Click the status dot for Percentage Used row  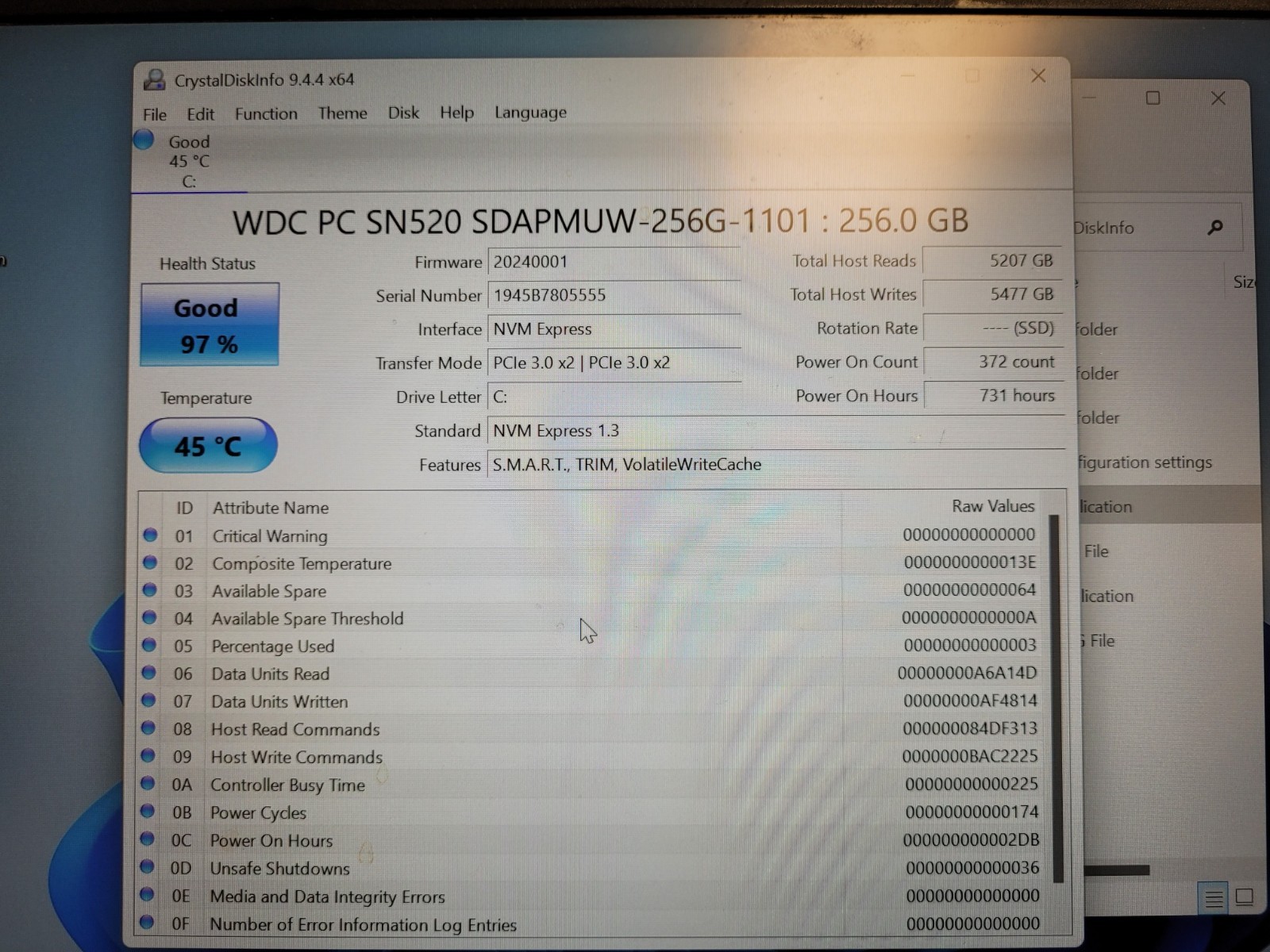[x=148, y=645]
